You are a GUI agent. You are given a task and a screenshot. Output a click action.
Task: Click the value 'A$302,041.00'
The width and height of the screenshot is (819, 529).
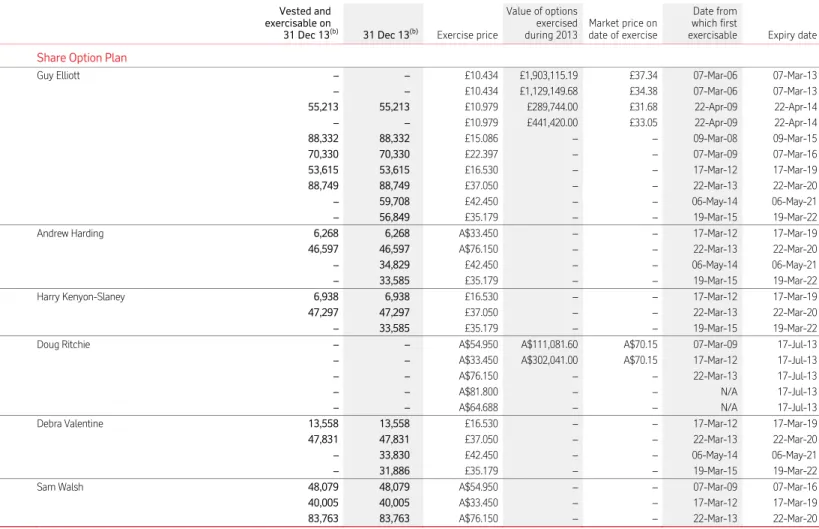point(549,360)
